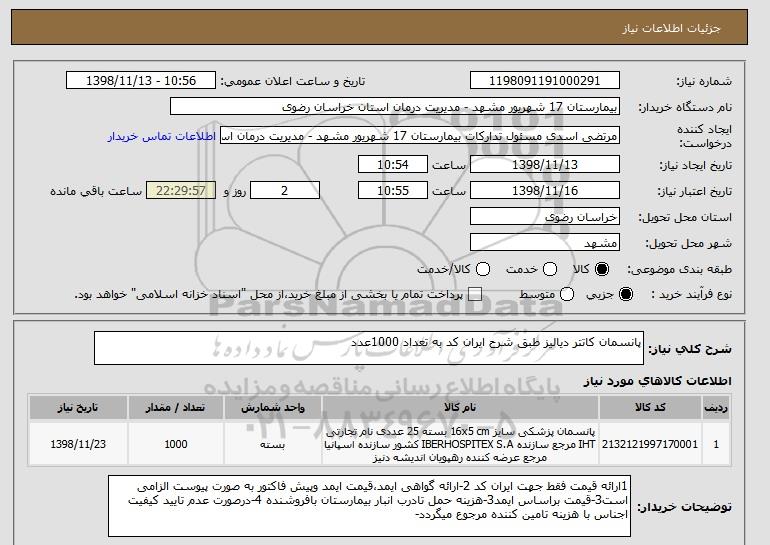Click the column header ردیف
The height and width of the screenshot is (545, 770).
click(x=716, y=408)
